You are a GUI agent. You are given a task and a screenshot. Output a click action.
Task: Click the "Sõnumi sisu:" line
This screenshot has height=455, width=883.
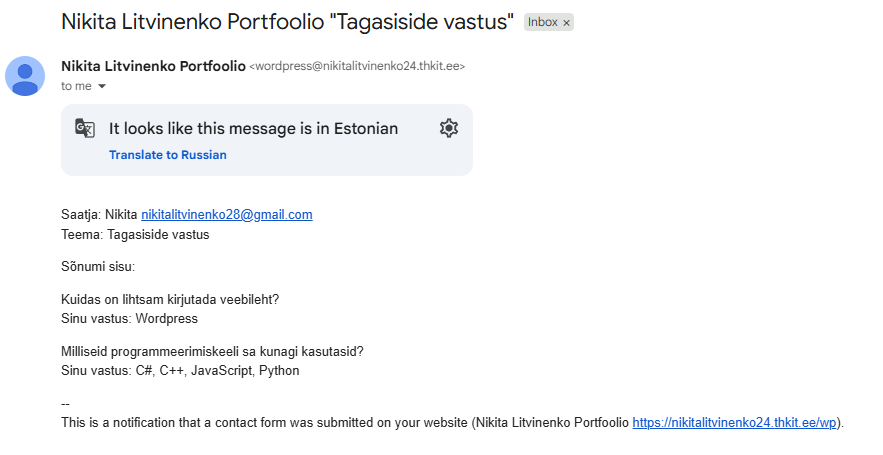(98, 267)
